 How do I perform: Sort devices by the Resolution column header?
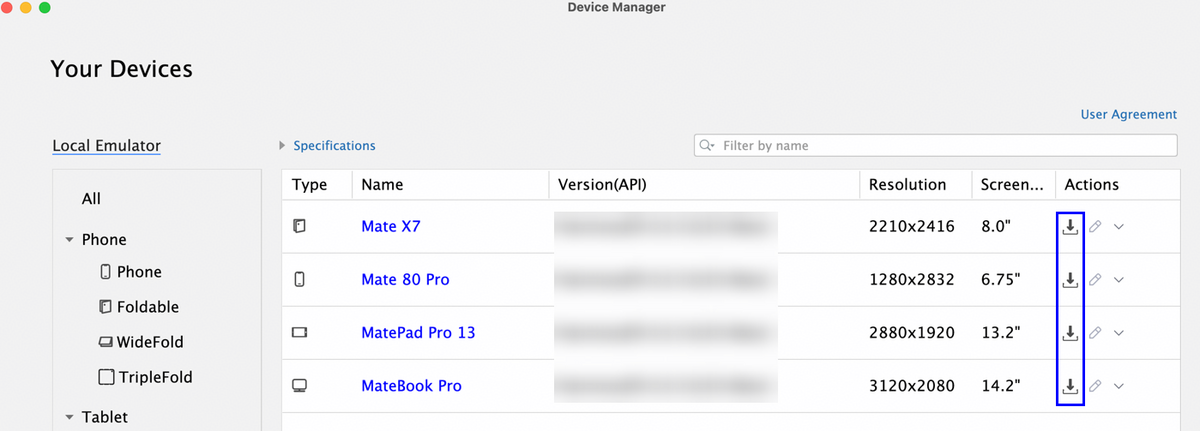[x=907, y=185]
